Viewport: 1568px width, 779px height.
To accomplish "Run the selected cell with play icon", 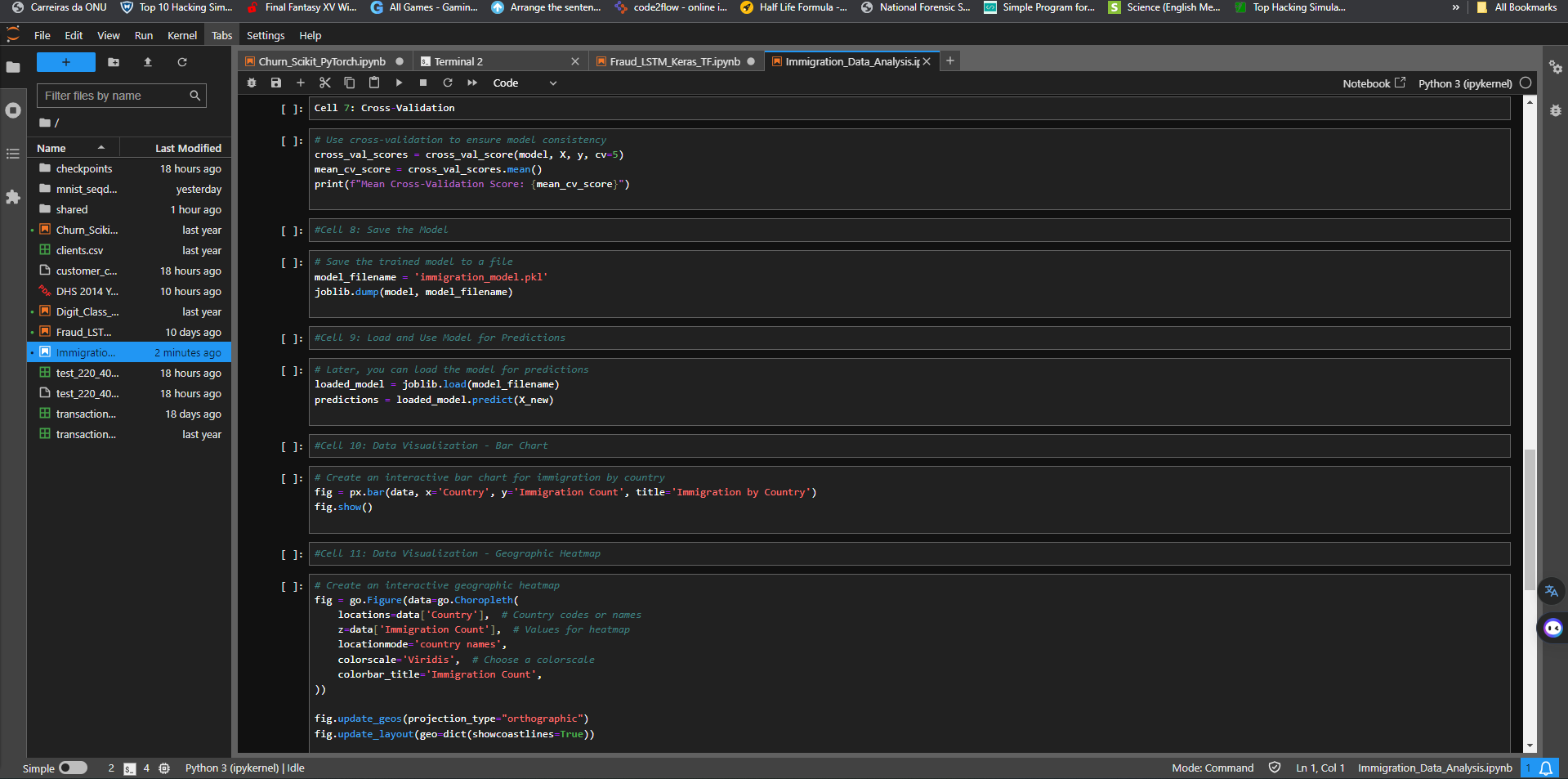I will coord(399,83).
